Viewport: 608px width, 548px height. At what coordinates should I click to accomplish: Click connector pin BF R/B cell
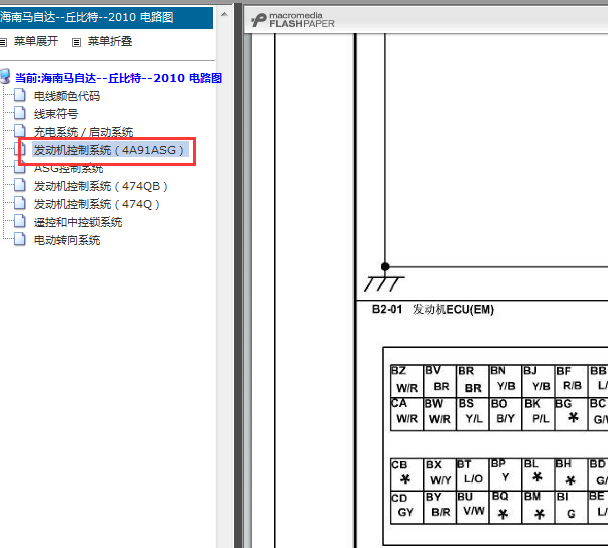[x=572, y=380]
